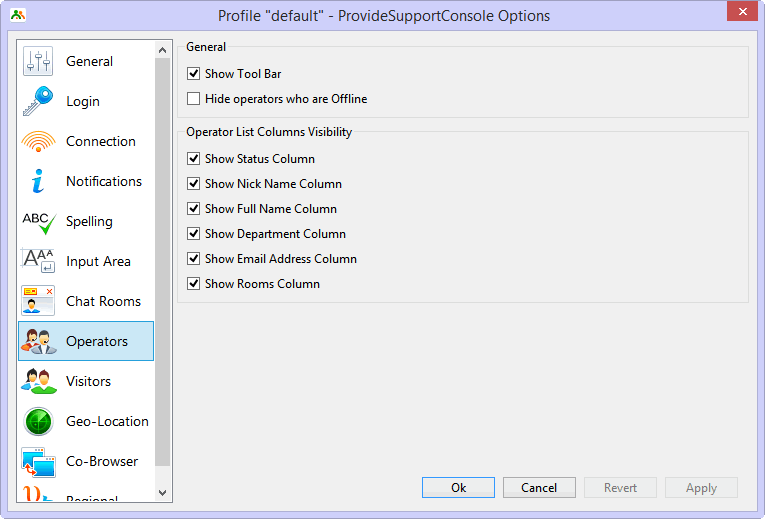The width and height of the screenshot is (765, 519).
Task: Toggle Show Nick Name Column
Action: [x=194, y=183]
